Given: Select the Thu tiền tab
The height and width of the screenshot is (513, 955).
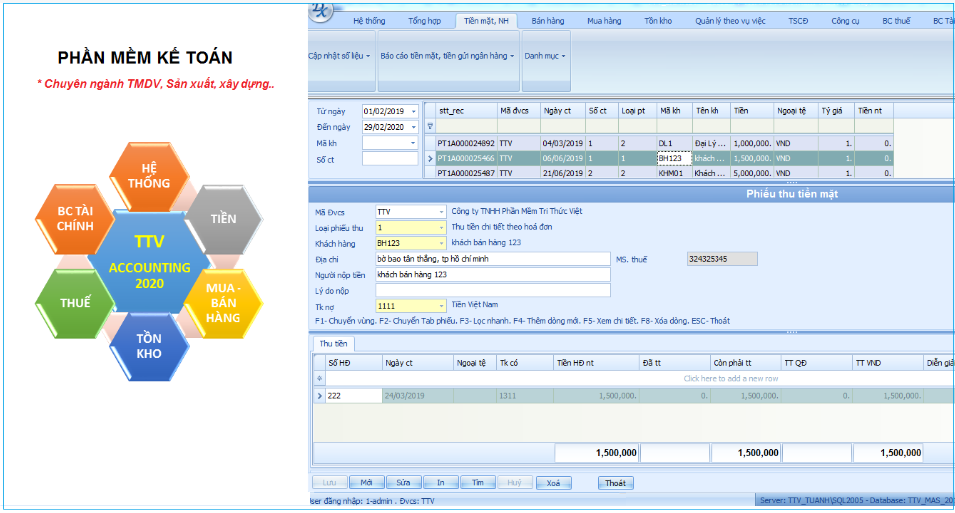Looking at the screenshot, I should pos(333,344).
